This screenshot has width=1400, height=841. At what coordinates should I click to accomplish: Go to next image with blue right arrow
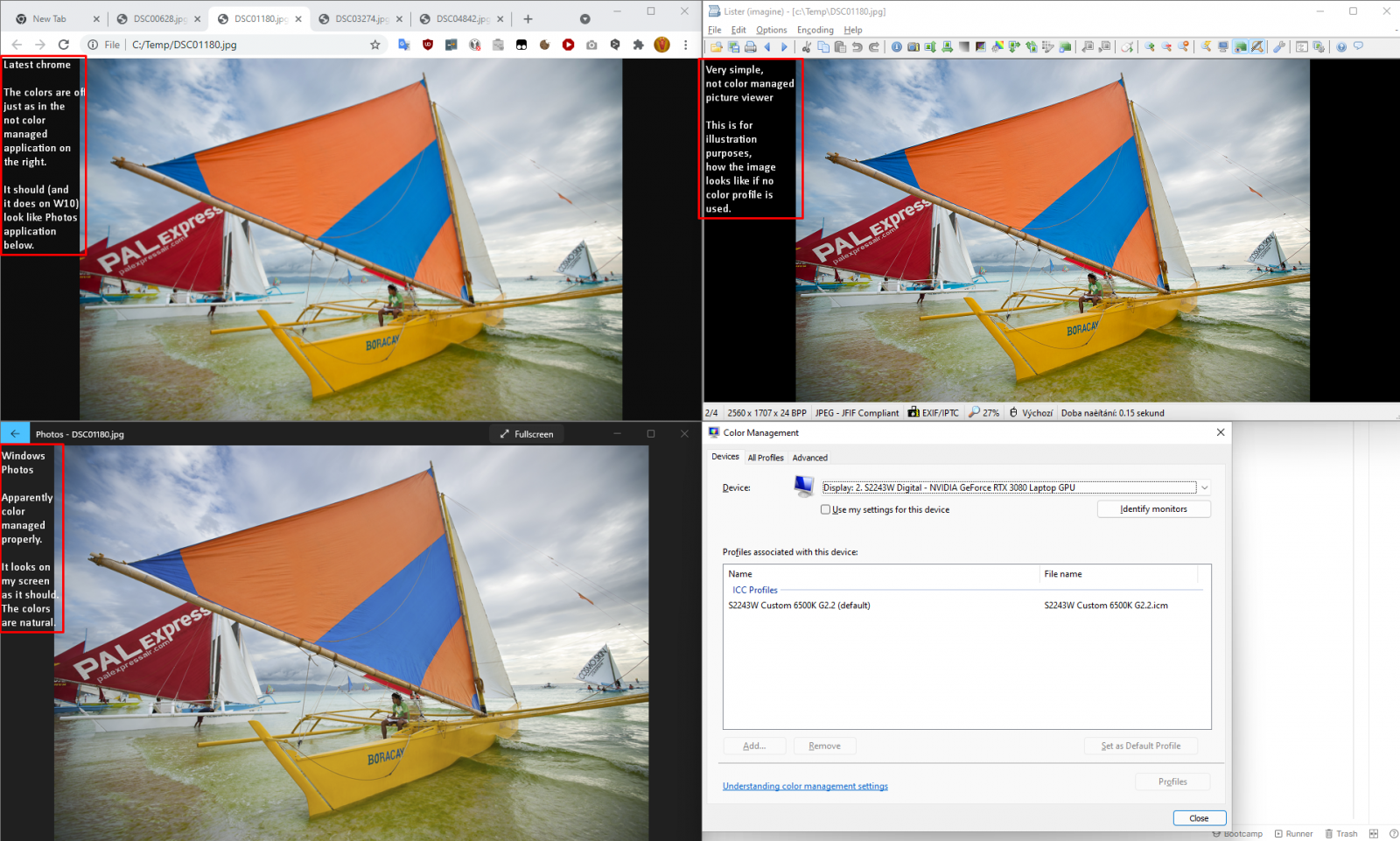[x=784, y=47]
